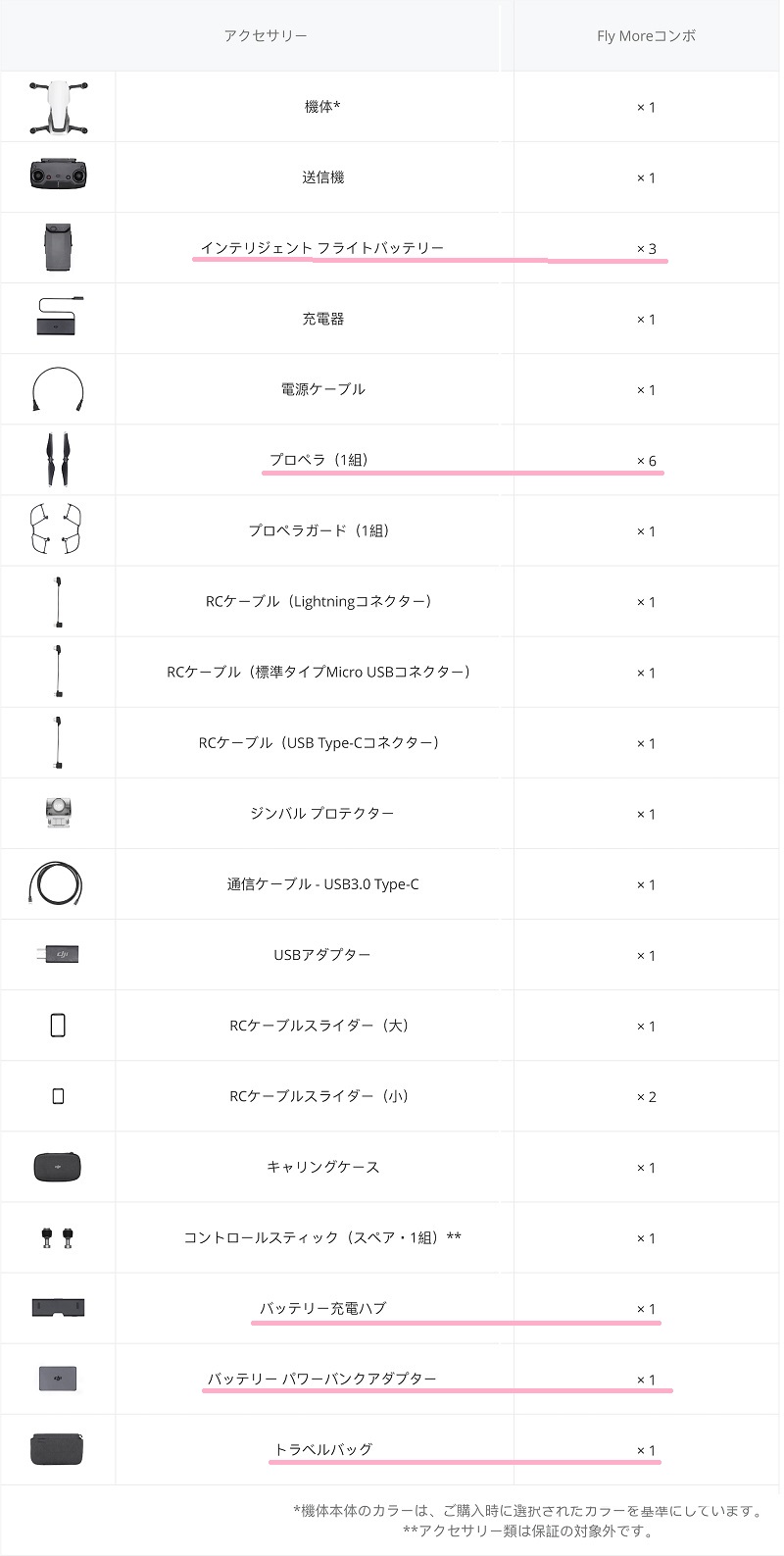Click the drone aircraft image

coord(58,107)
